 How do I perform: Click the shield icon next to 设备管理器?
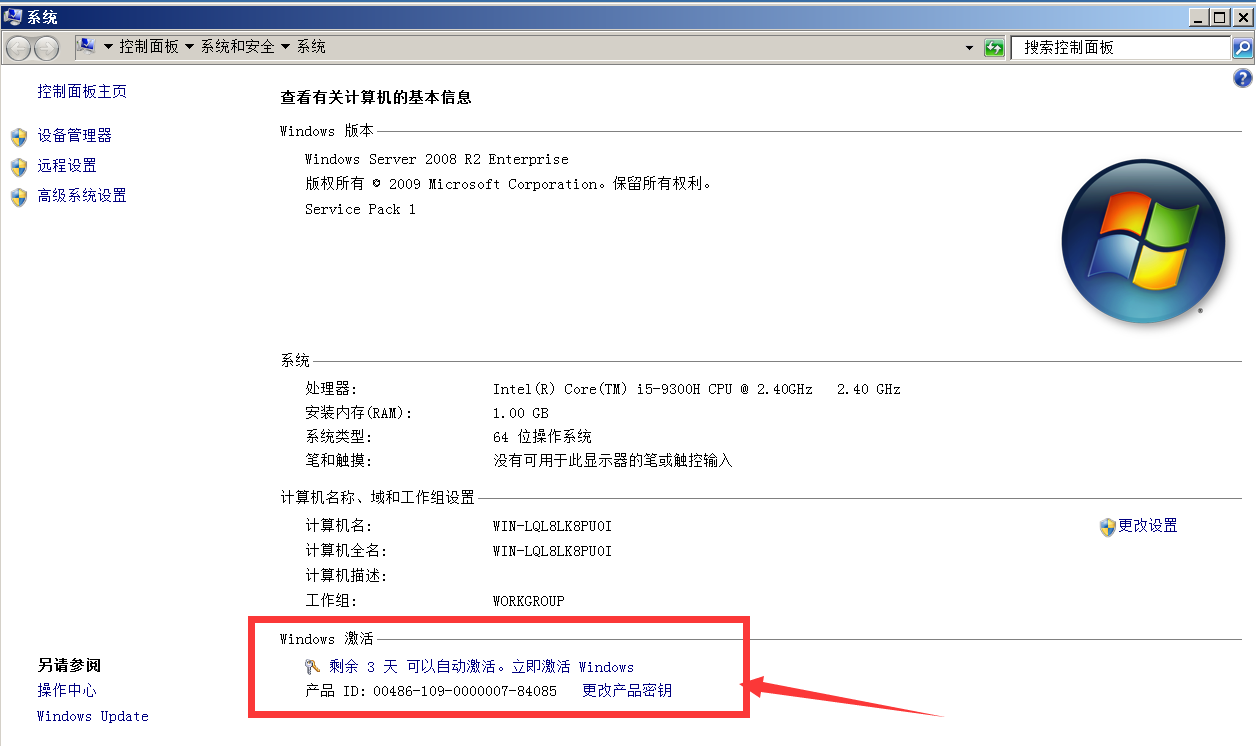pos(18,137)
